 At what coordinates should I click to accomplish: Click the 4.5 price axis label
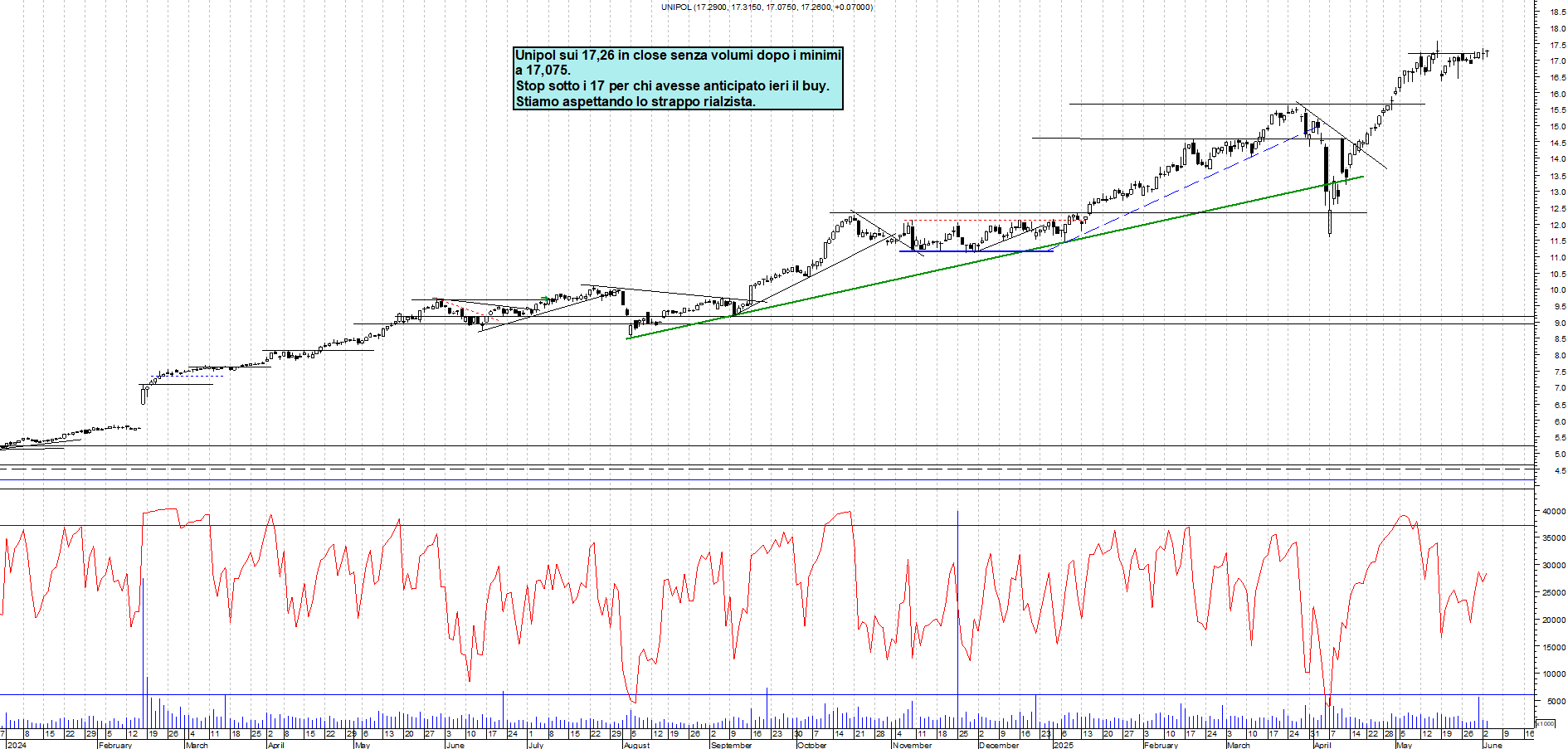[x=1560, y=471]
